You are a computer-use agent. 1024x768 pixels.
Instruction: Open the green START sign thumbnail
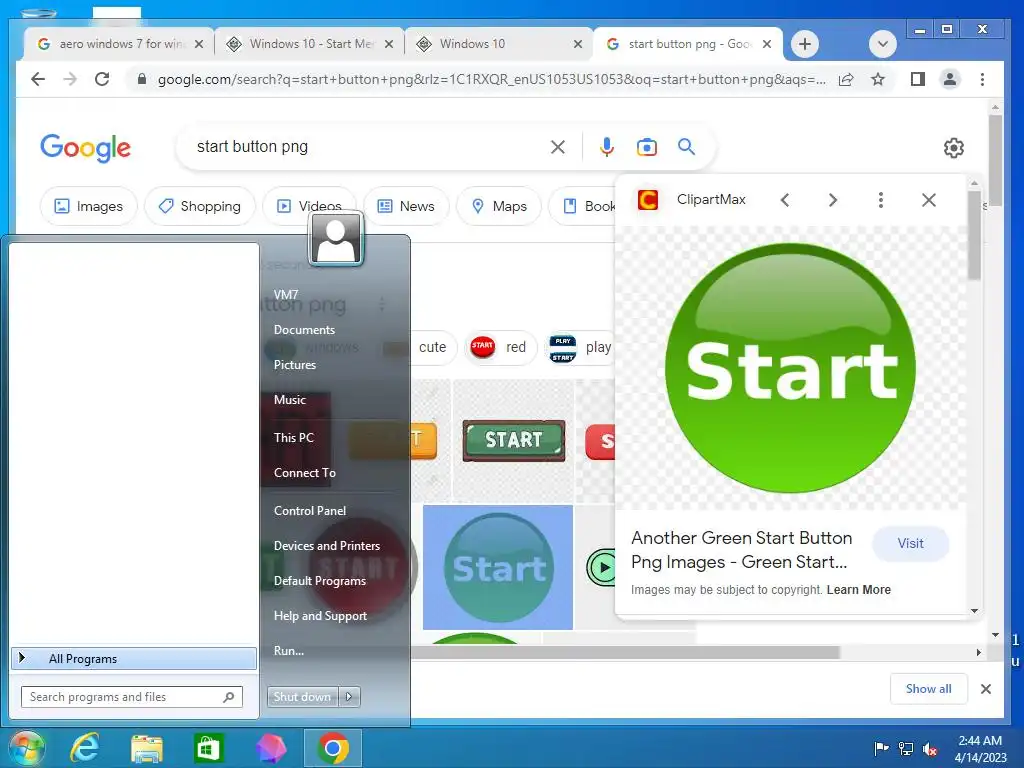click(514, 440)
